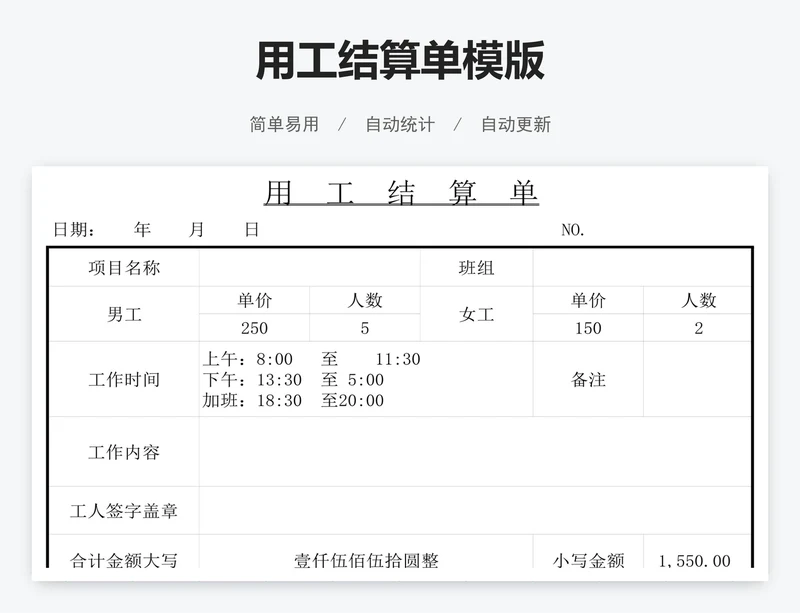800x613 pixels.
Task: Click the 下午: 13:30 time entry
Action: pyautogui.click(x=252, y=380)
